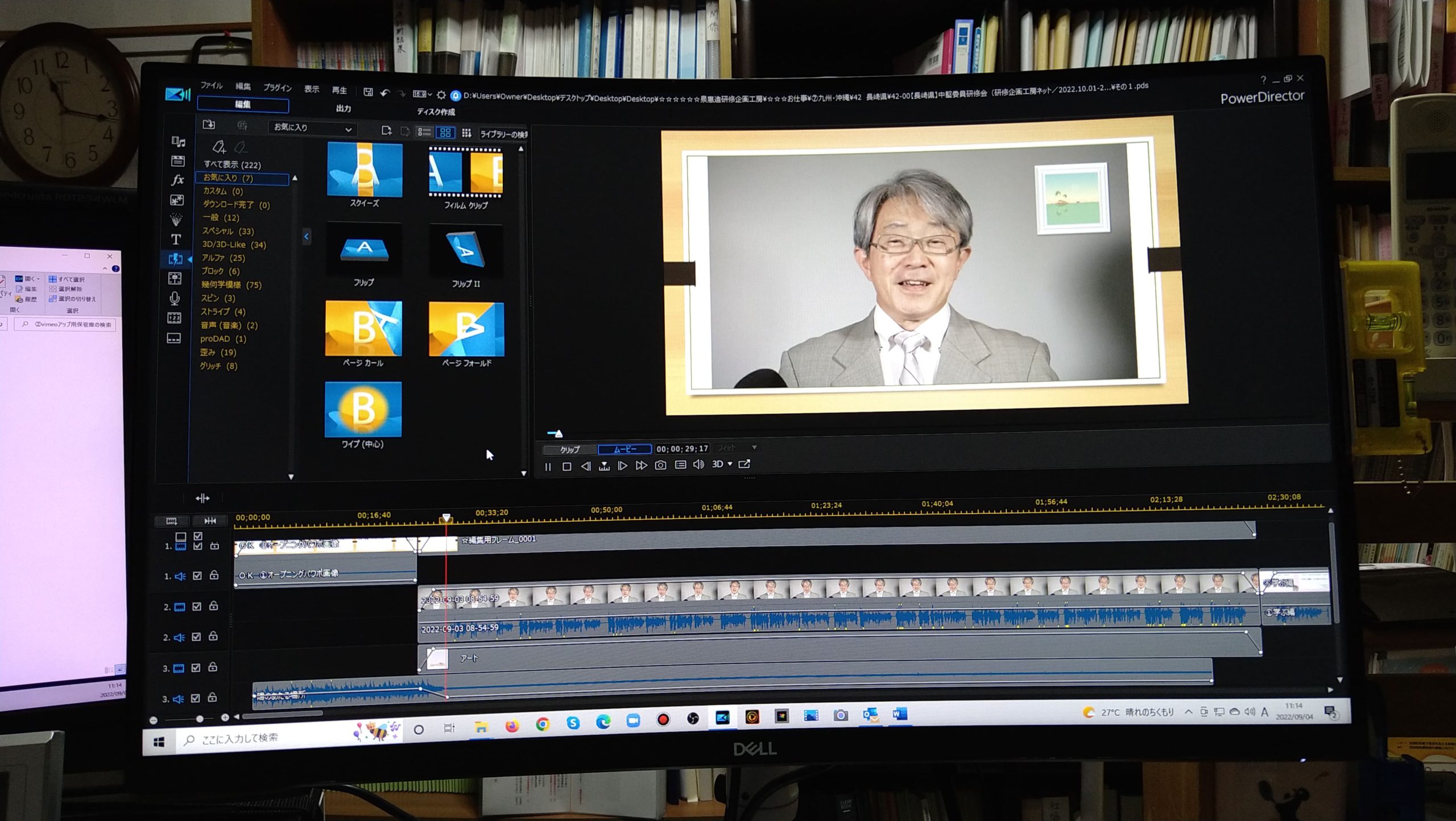Open the Chapter Room icon

click(174, 318)
